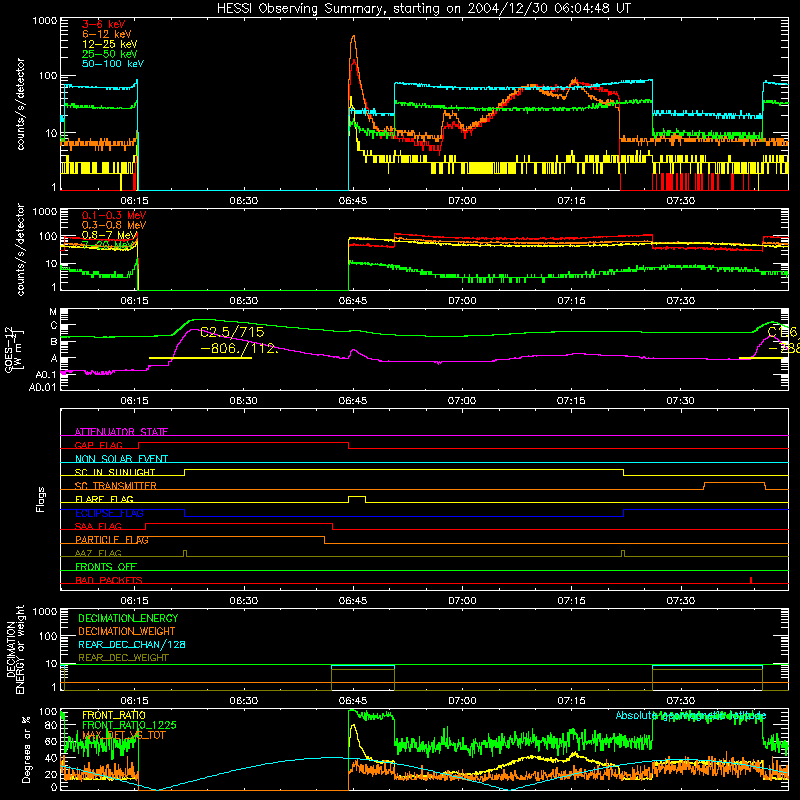Screen dimensions: 800x800
Task: Click the M class tick on GOES axis
Action: coord(53,312)
